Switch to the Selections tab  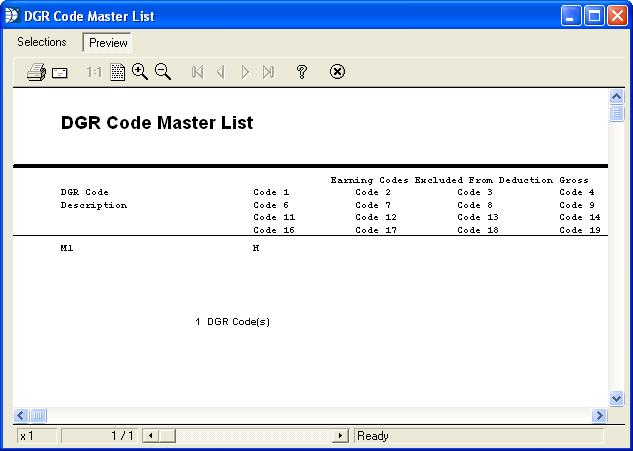42,42
